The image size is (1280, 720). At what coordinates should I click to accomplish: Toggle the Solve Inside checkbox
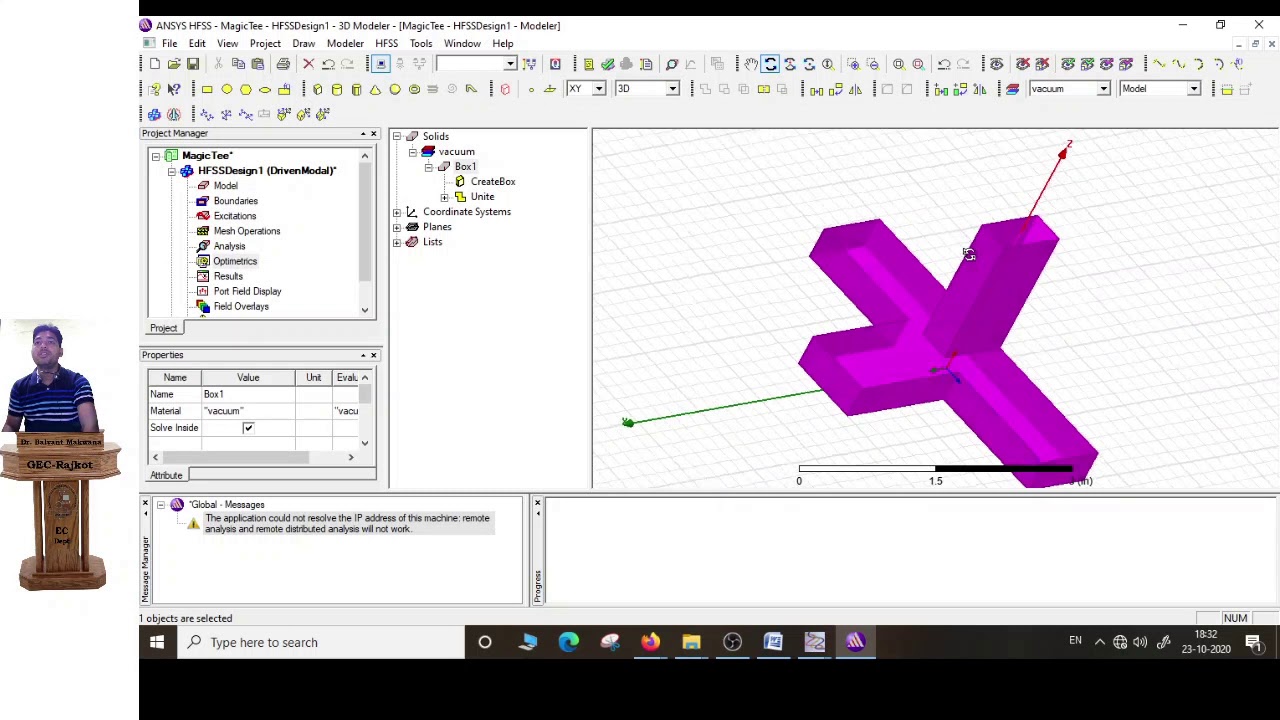tap(248, 428)
